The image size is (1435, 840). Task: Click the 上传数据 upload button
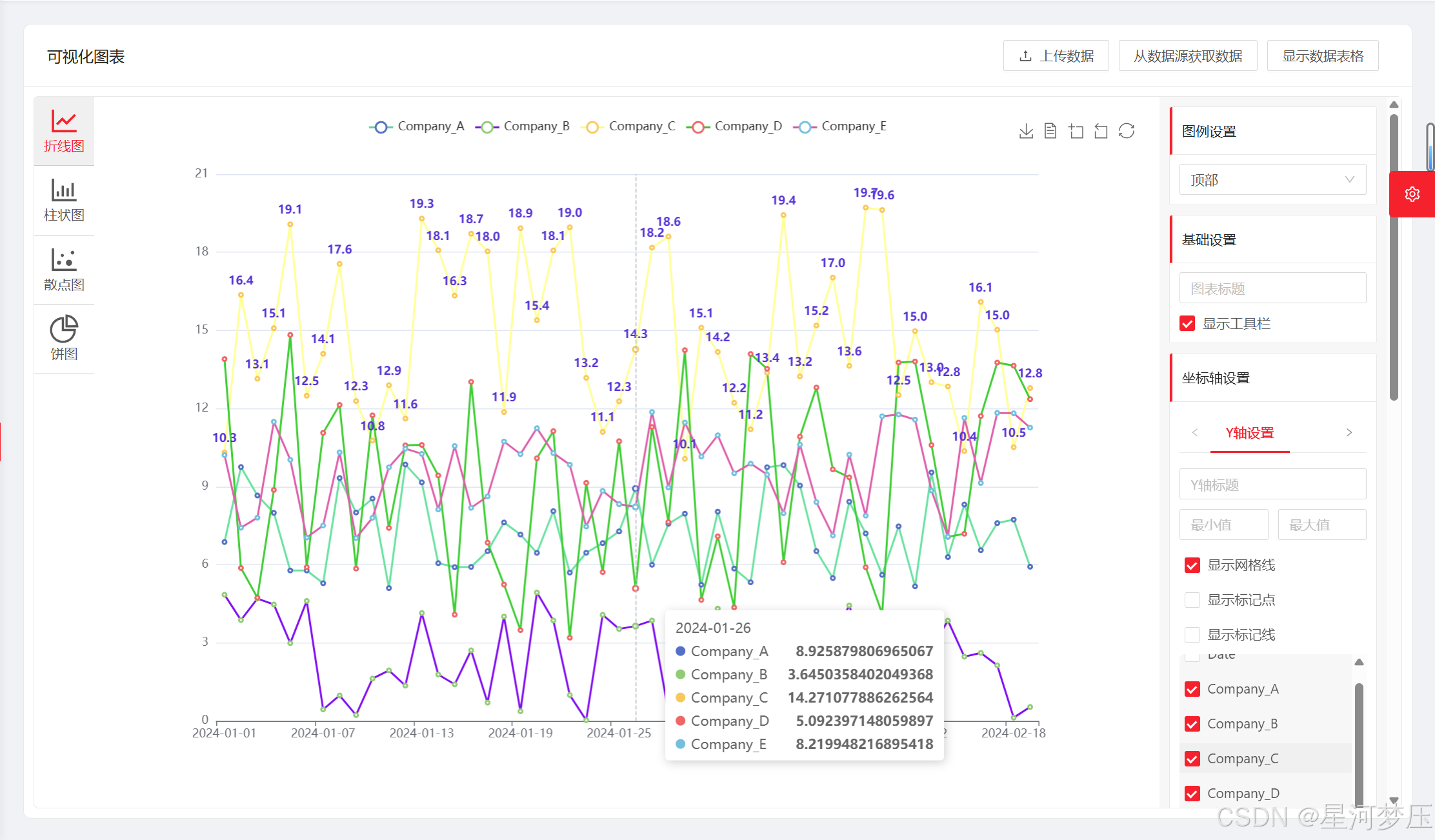click(1056, 56)
